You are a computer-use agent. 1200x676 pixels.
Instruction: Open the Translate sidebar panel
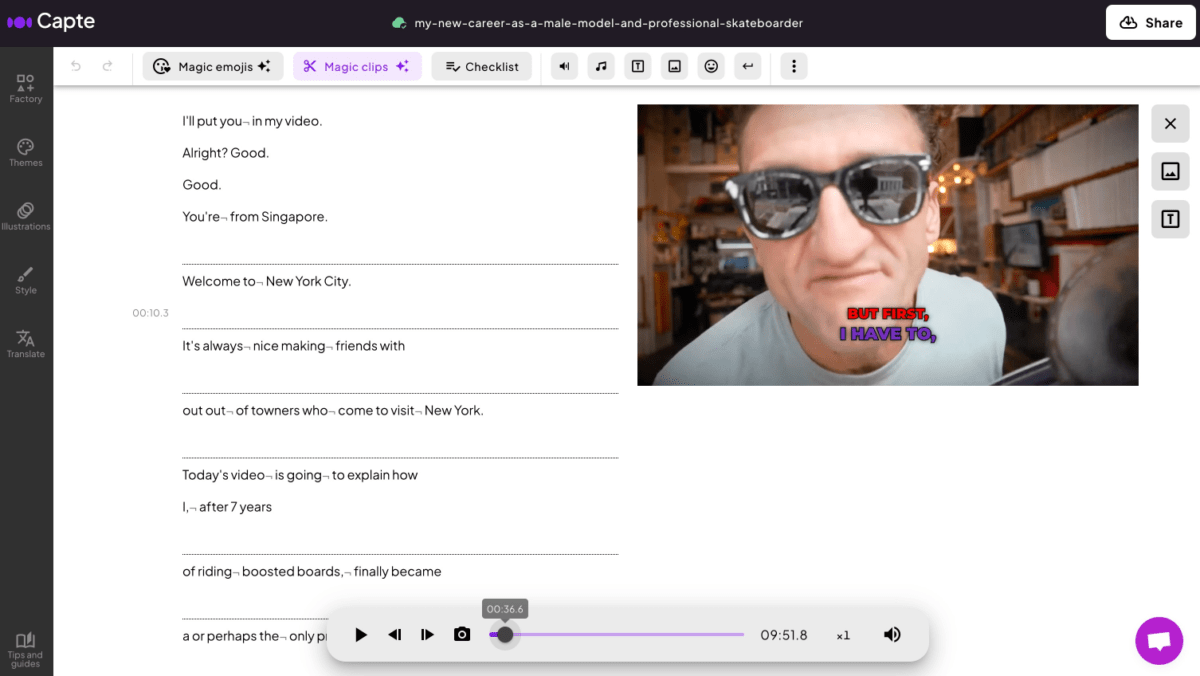point(26,343)
